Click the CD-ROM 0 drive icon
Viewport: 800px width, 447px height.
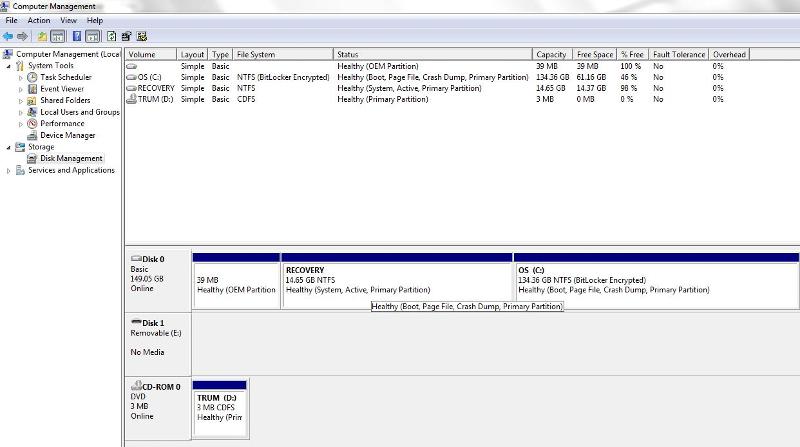(136, 386)
